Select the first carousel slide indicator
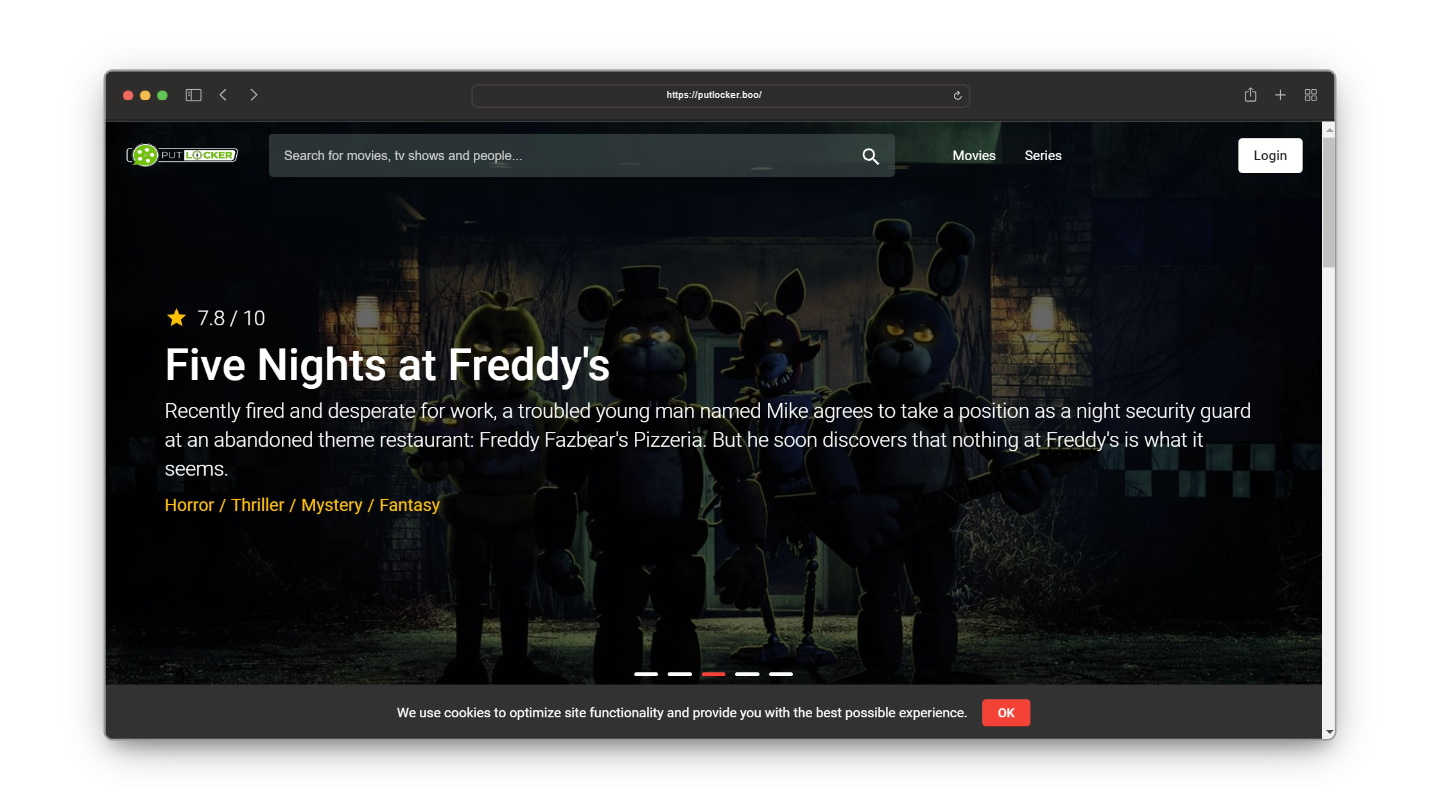The image size is (1440, 810). [646, 674]
